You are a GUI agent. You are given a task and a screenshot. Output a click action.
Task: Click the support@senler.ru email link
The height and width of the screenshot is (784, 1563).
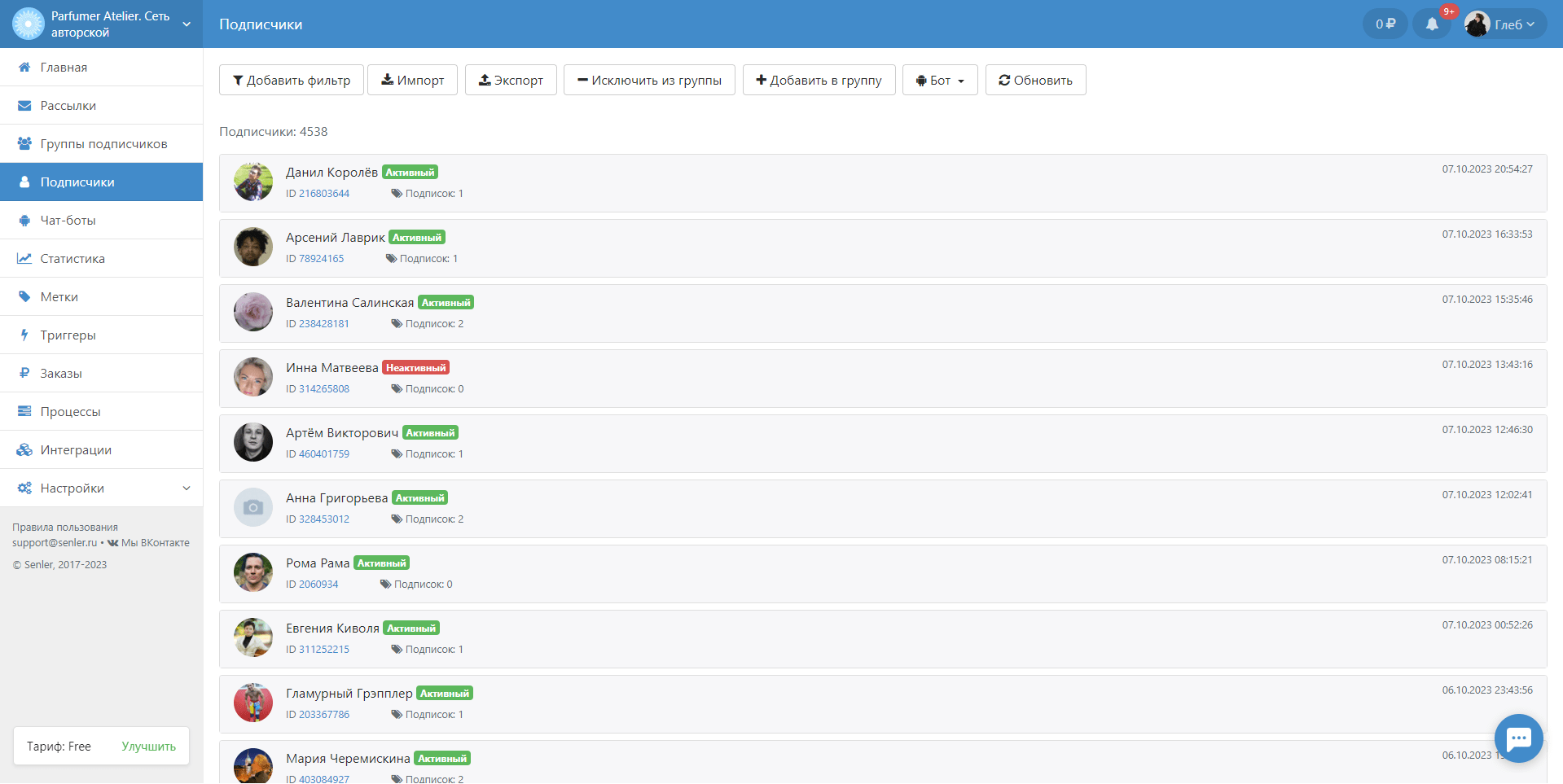(x=55, y=542)
